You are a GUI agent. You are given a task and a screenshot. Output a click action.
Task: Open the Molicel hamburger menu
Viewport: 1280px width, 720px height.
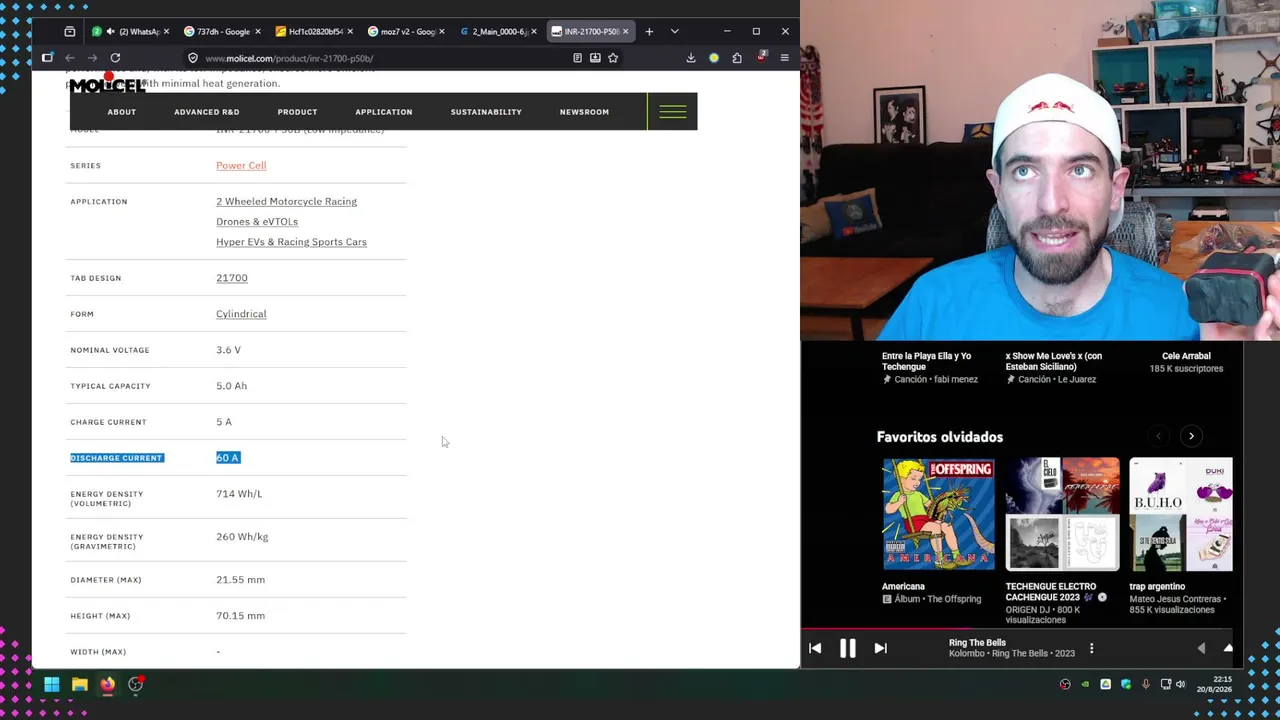(x=672, y=111)
